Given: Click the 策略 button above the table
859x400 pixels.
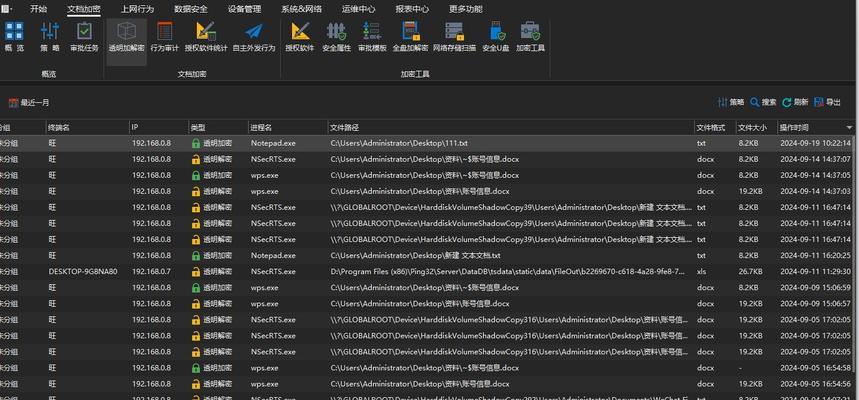Looking at the screenshot, I should point(731,102).
